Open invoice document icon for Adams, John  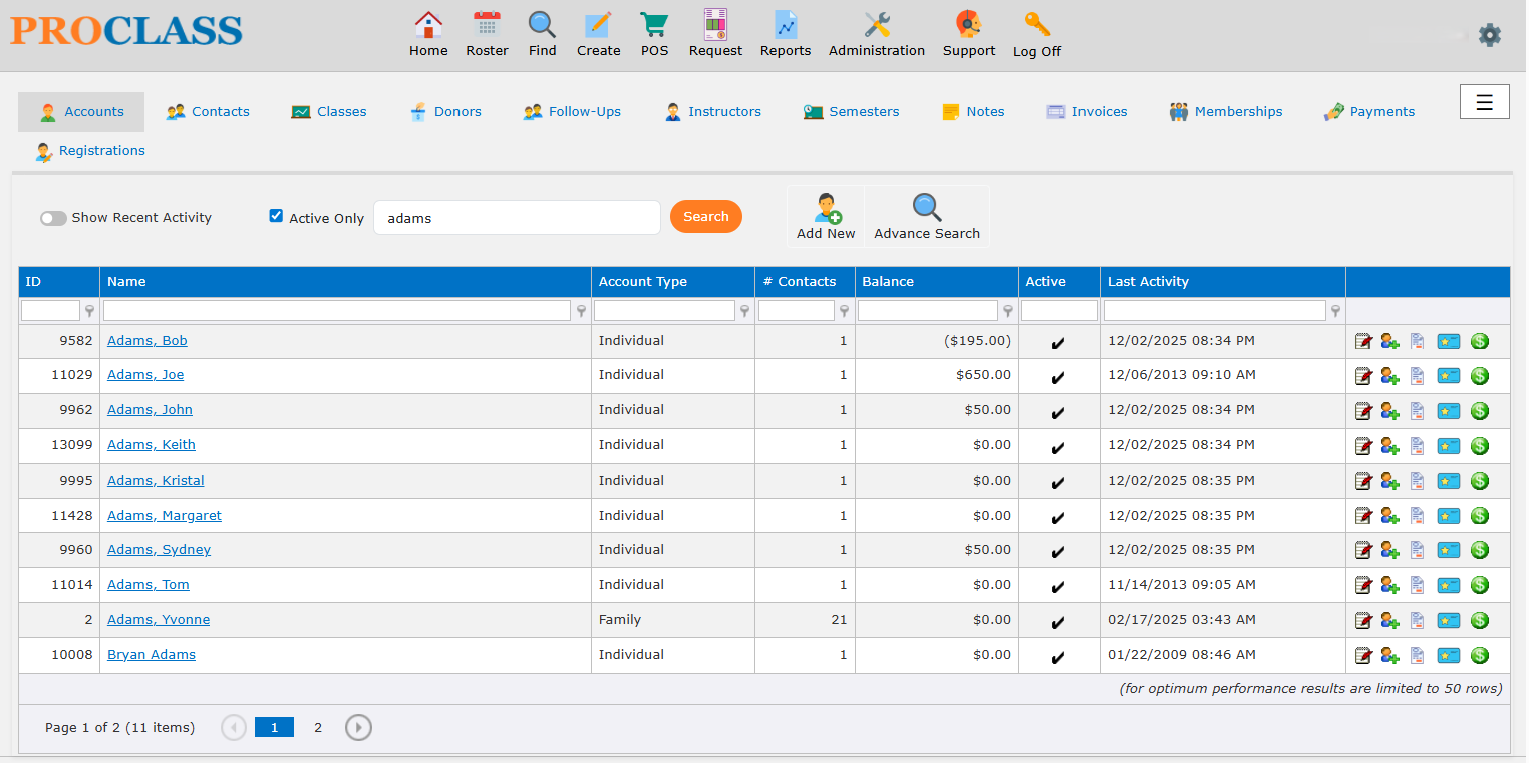1417,410
